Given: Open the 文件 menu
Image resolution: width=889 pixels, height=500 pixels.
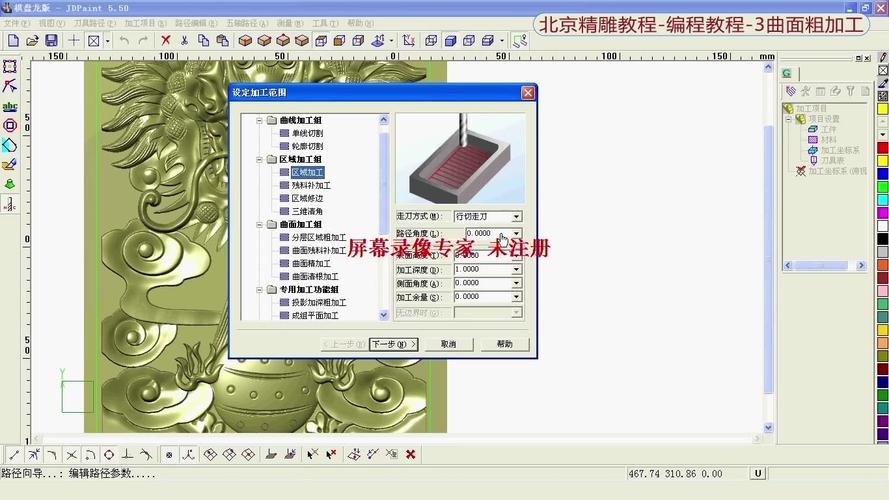Looking at the screenshot, I should coord(16,23).
